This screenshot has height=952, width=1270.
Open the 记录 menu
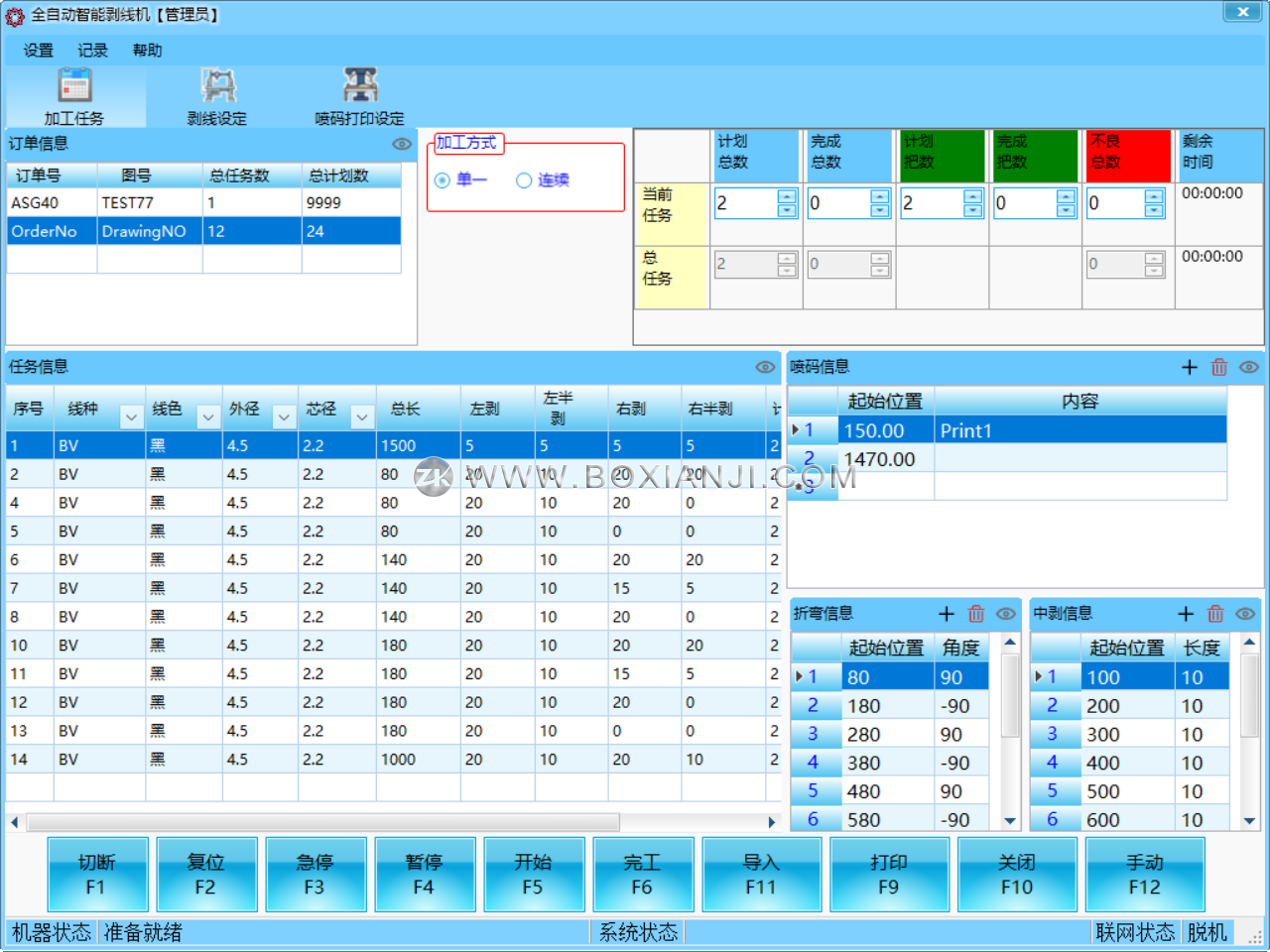(x=93, y=51)
